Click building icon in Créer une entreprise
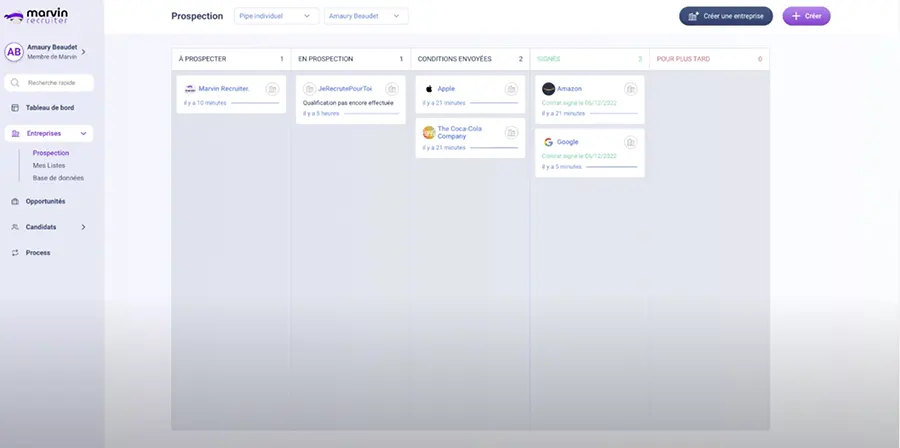This screenshot has height=448, width=900. [693, 16]
